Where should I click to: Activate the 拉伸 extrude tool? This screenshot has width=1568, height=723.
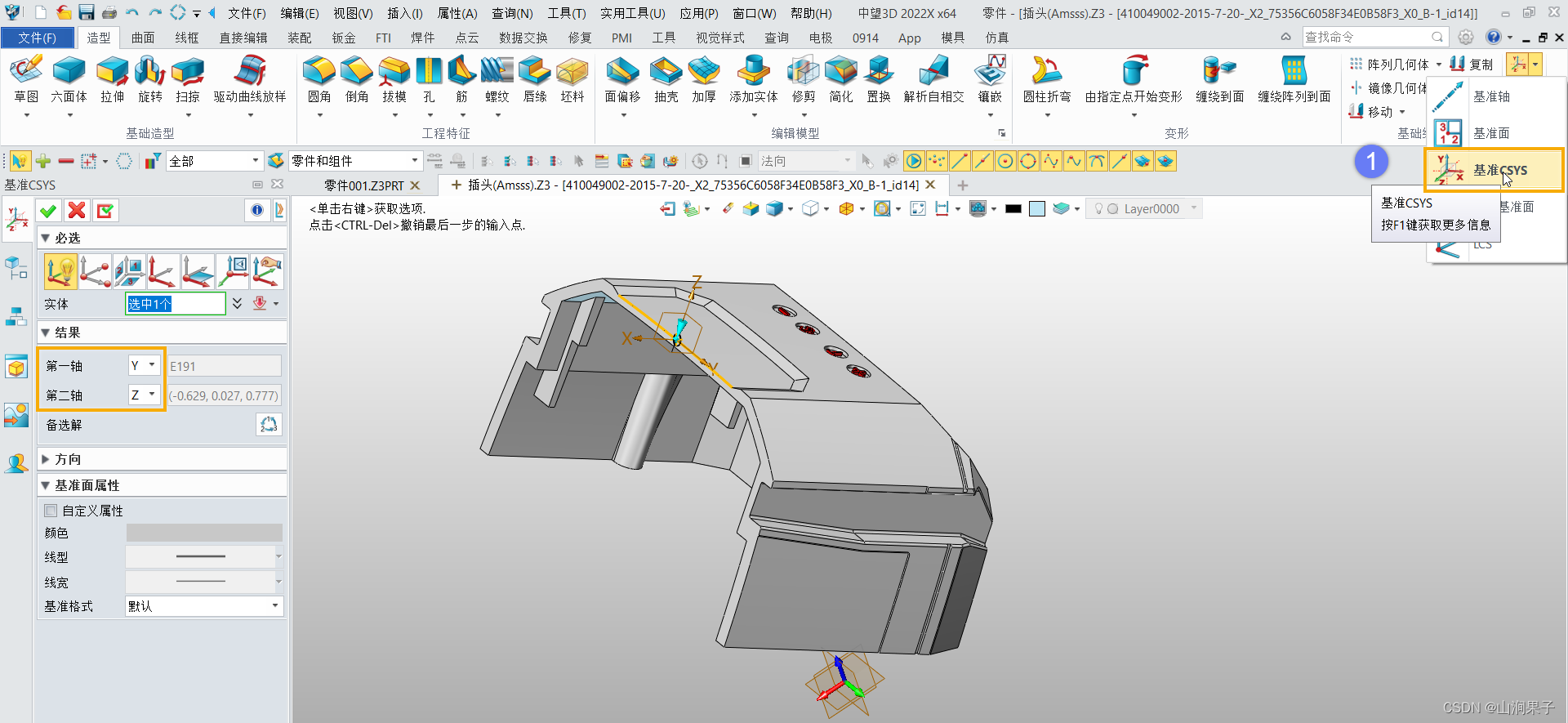point(112,79)
